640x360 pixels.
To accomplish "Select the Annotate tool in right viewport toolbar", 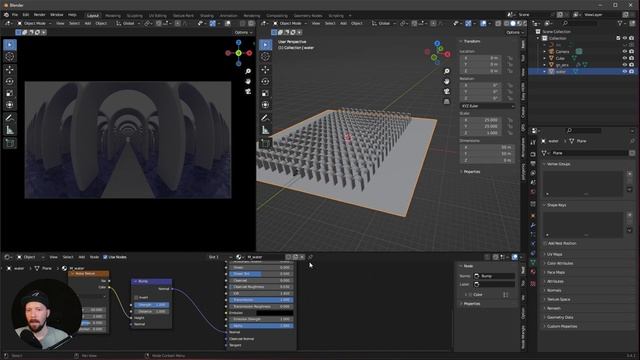I will pyautogui.click(x=265, y=118).
